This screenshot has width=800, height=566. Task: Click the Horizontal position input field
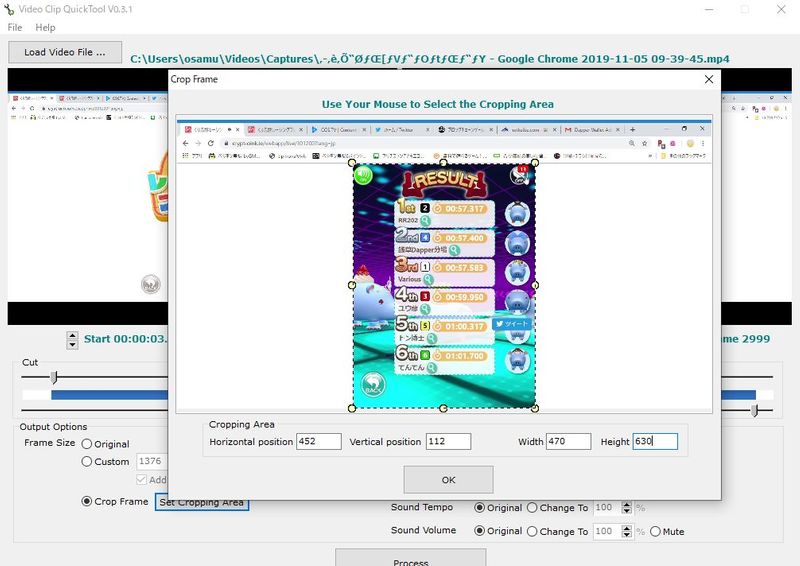[318, 441]
